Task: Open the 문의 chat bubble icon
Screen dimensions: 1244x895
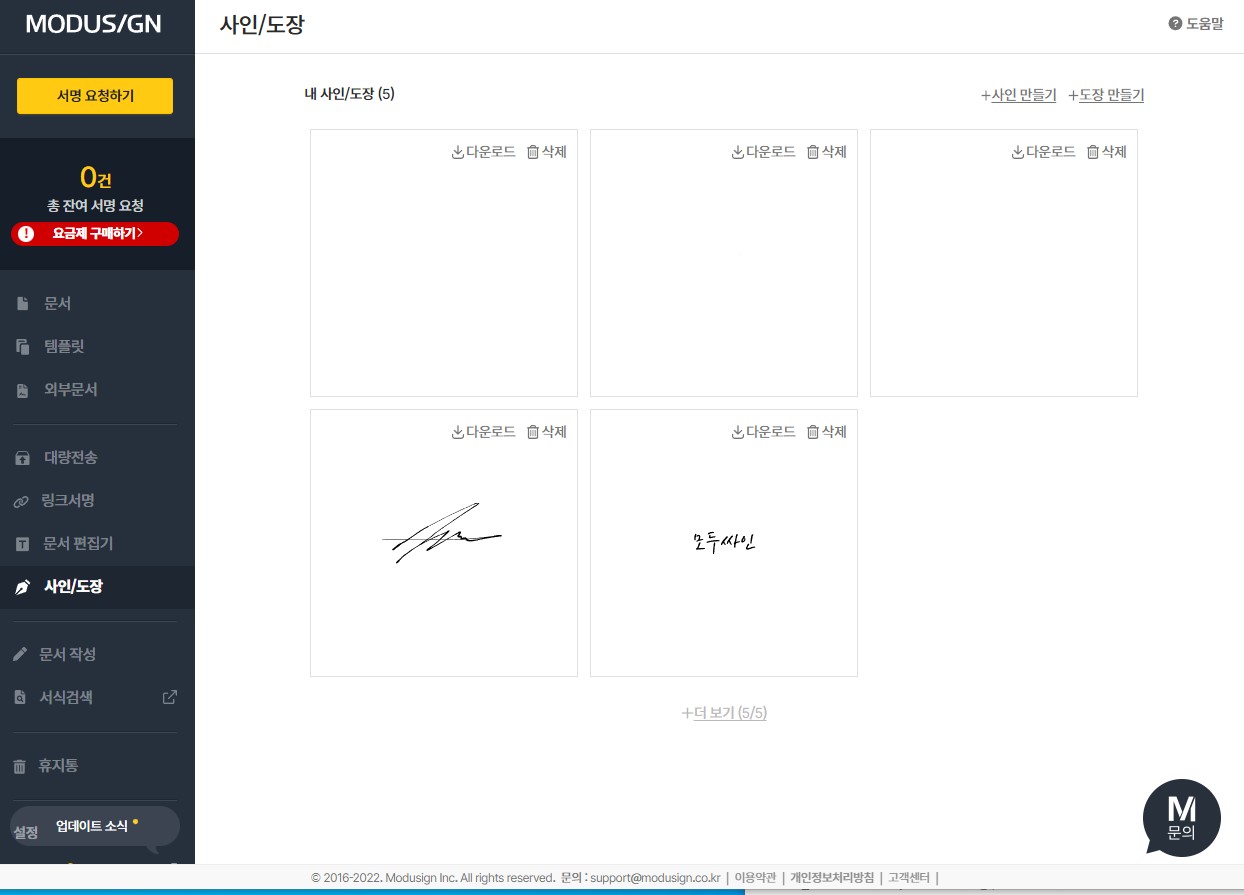Action: coord(1181,818)
